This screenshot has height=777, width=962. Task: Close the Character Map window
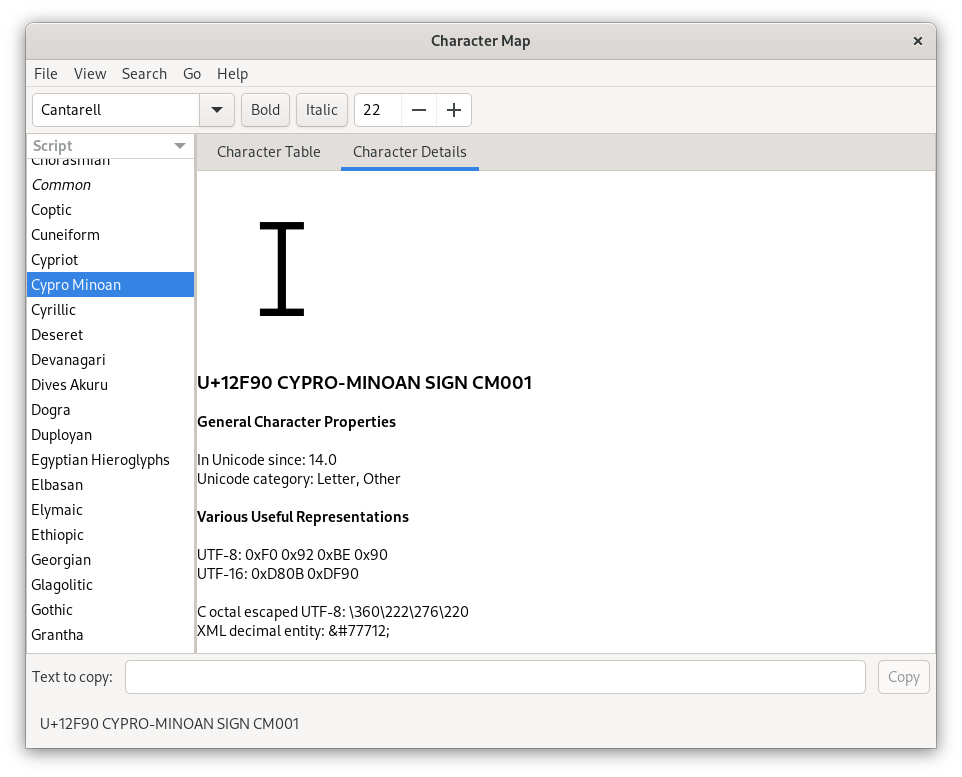tap(917, 41)
